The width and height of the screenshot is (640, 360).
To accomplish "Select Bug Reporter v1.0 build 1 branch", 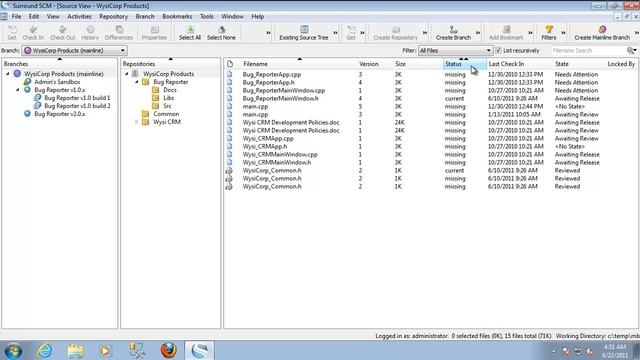I will 77,98.
